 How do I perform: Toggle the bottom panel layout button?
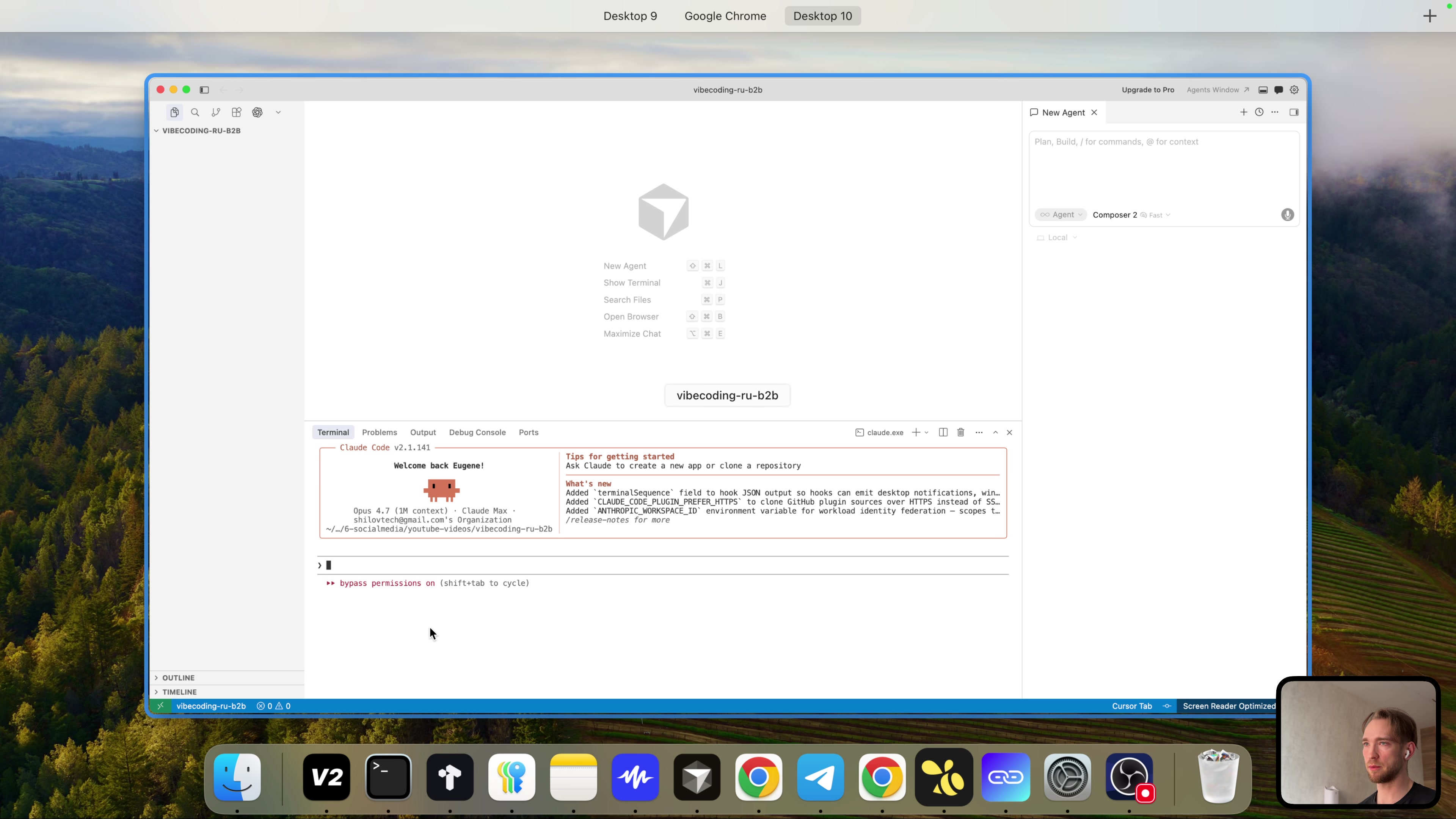tap(1263, 90)
